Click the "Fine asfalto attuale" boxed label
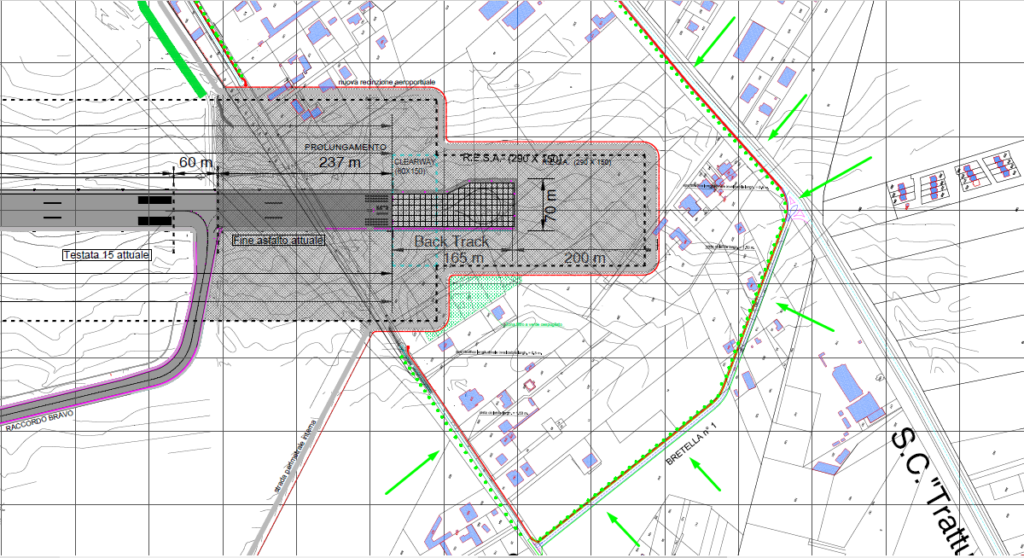Screen dimensions: 1024x558 [278, 240]
